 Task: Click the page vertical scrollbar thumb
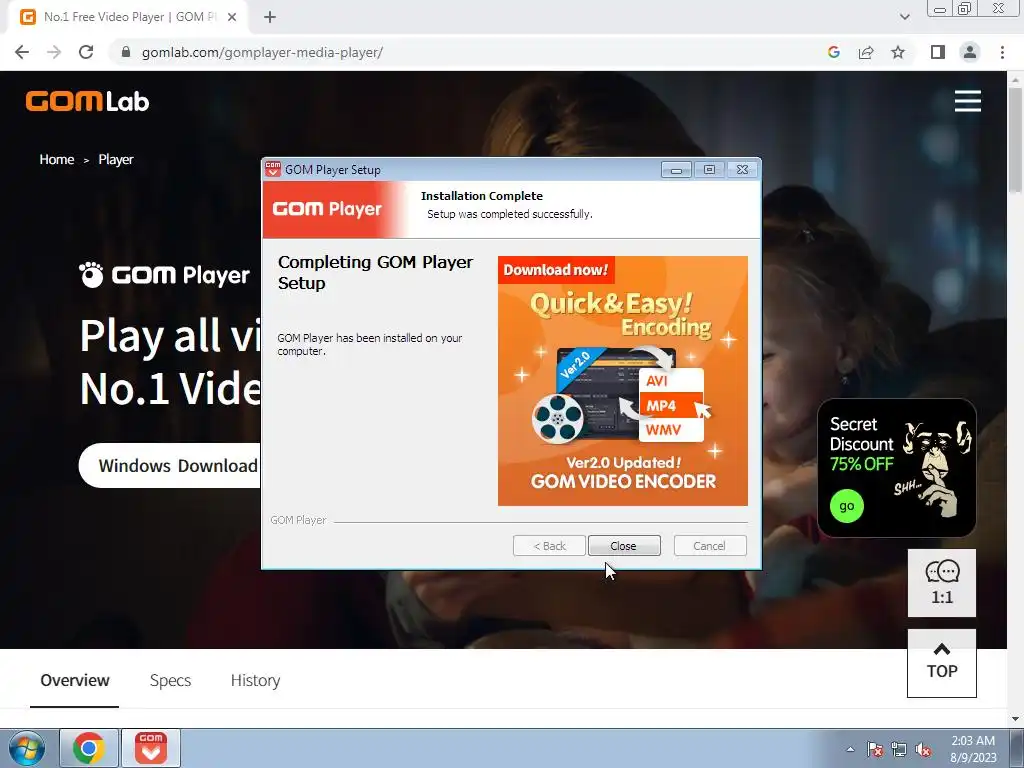(1015, 140)
